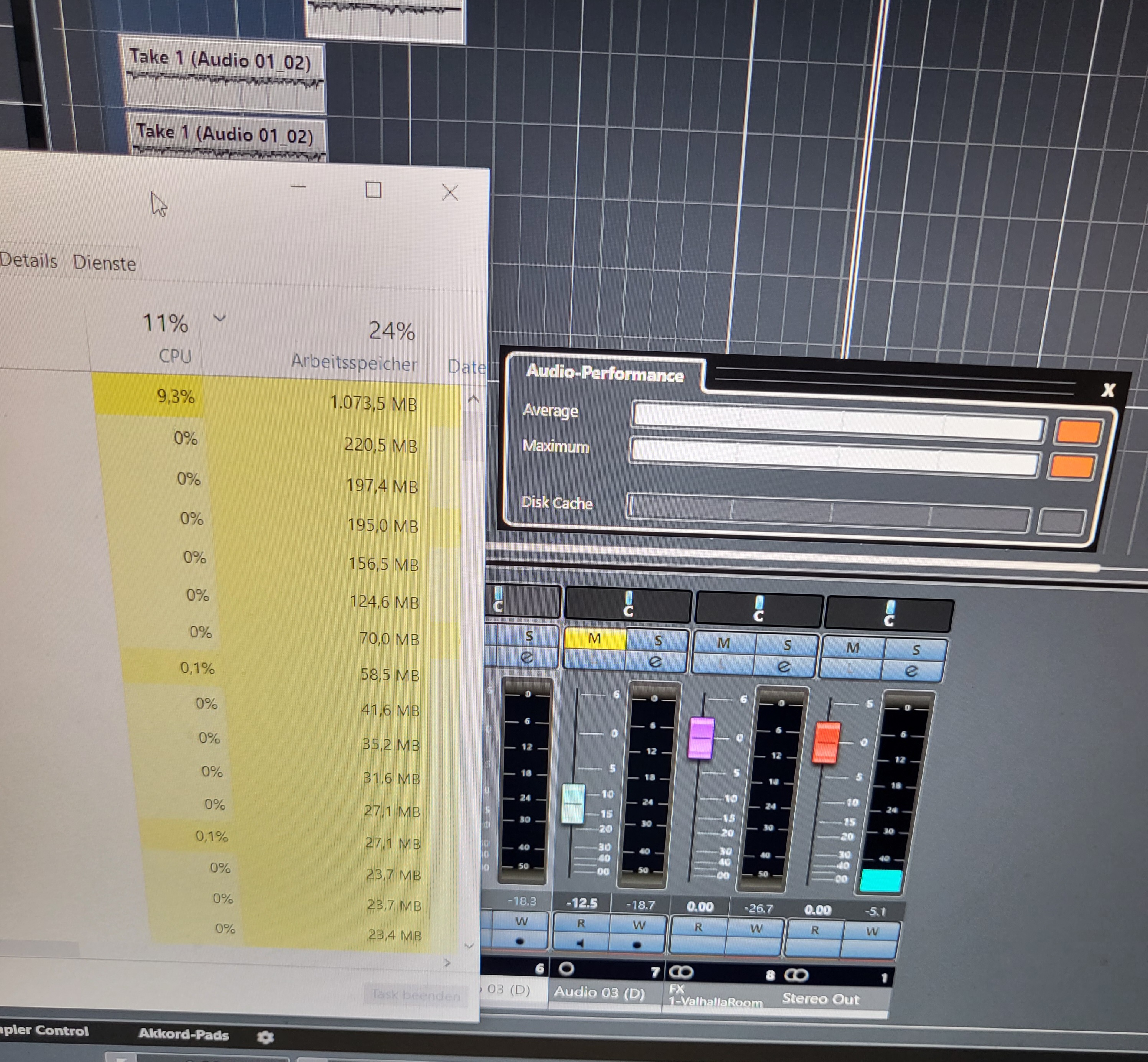Solo the Stereo Out channel
The width and height of the screenshot is (1148, 1062).
916,650
